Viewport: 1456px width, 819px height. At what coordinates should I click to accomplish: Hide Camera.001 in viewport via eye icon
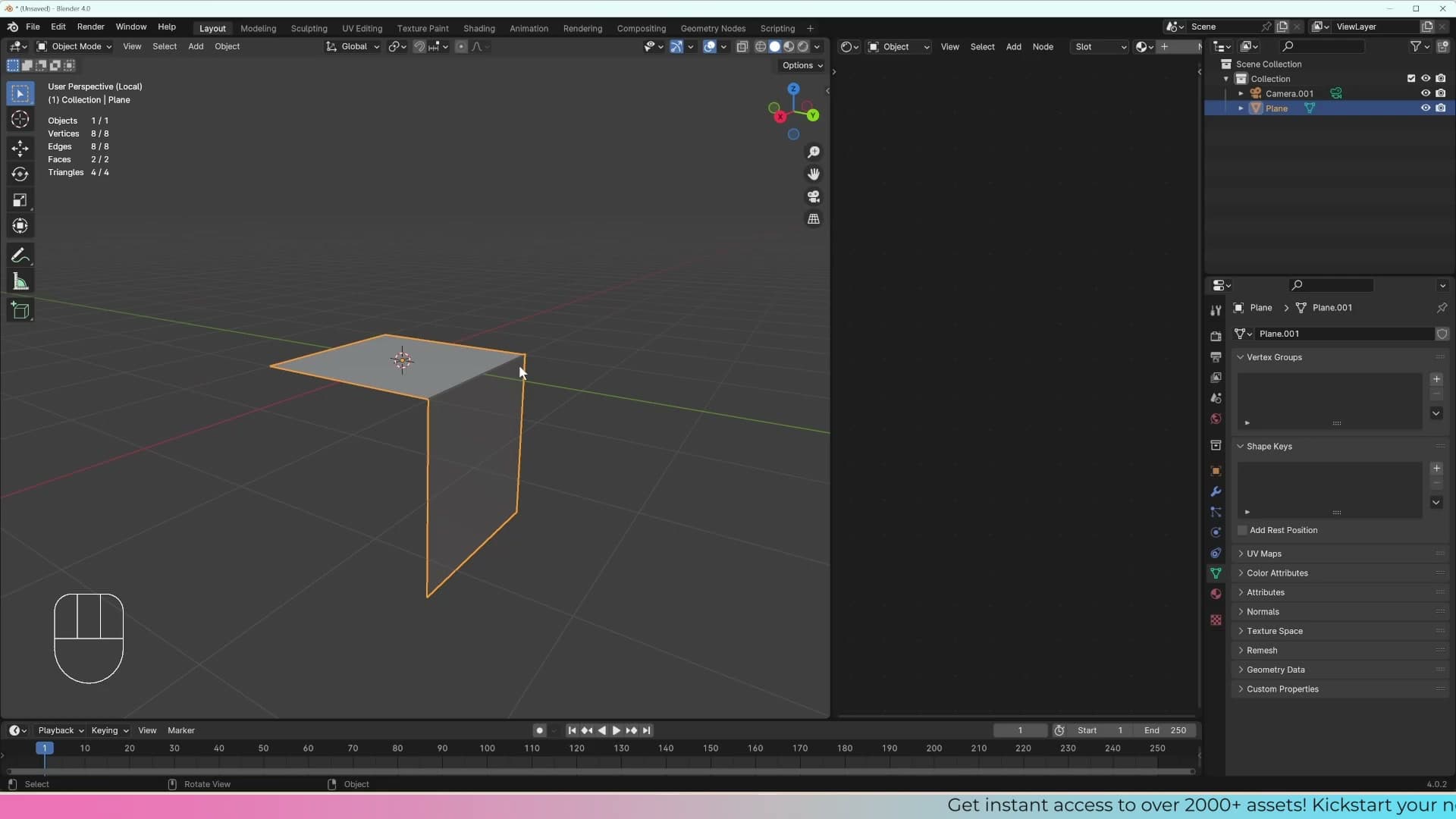tap(1426, 93)
